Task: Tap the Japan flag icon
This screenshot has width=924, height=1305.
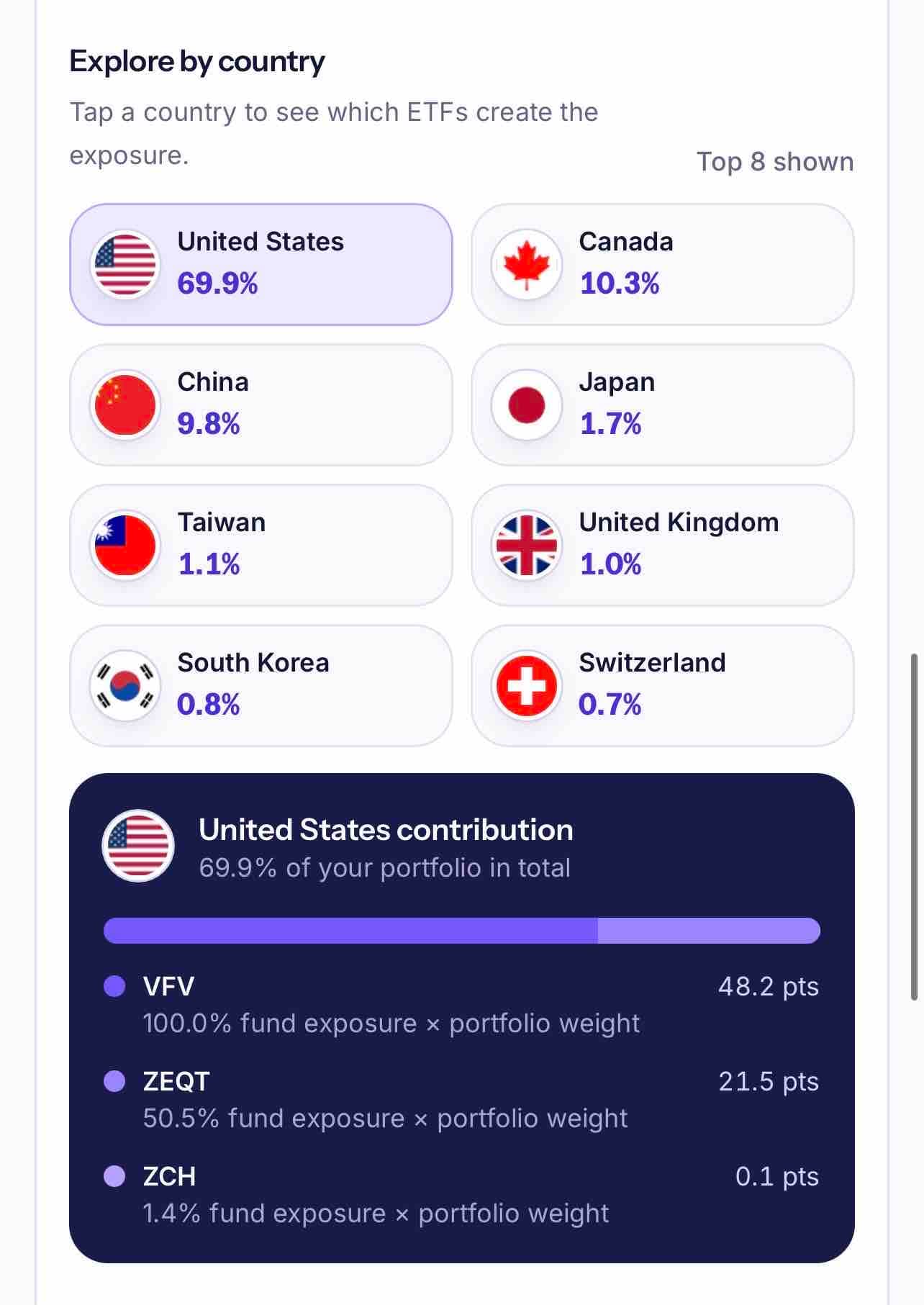Action: (x=527, y=405)
